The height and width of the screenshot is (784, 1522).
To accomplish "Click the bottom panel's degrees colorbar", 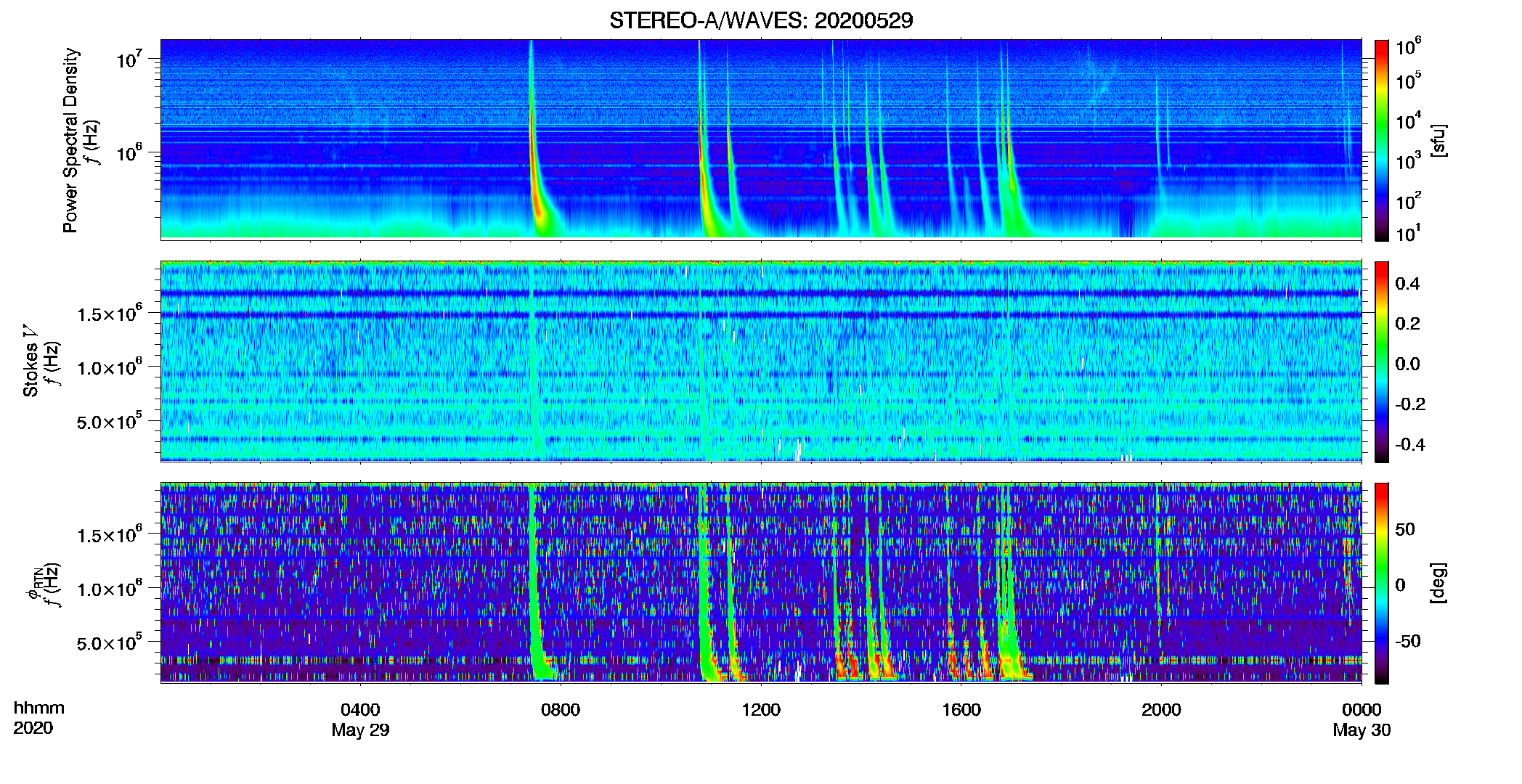I will click(x=1381, y=583).
